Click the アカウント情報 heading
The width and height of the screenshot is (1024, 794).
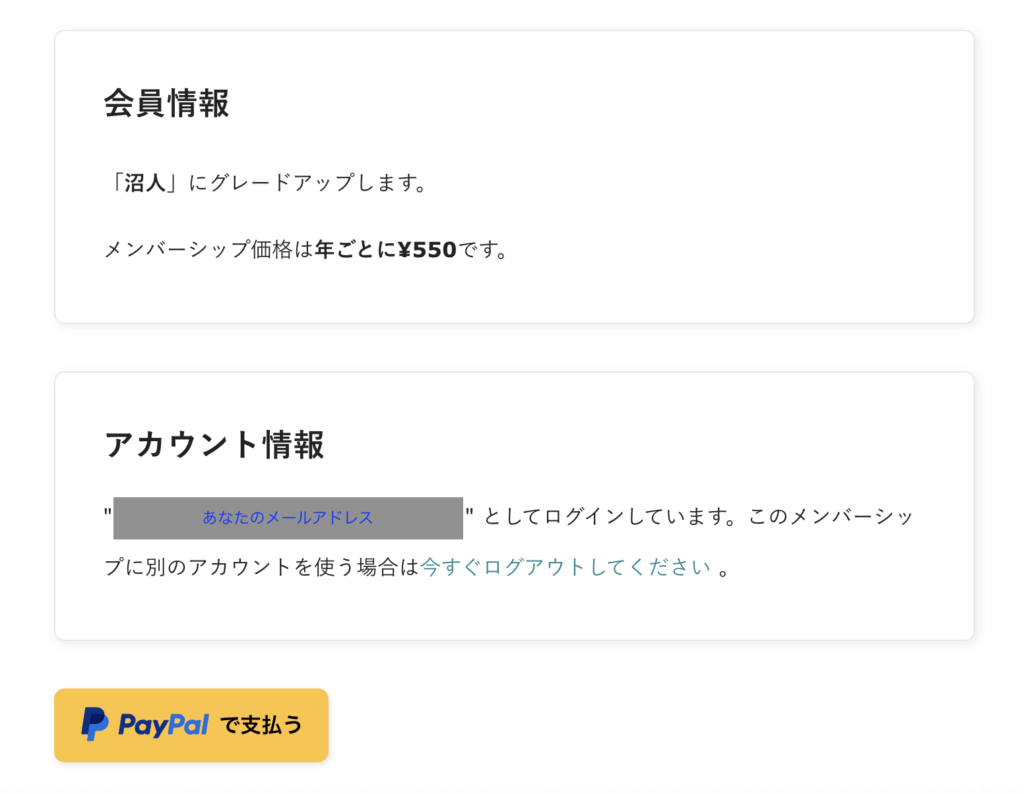tap(215, 444)
